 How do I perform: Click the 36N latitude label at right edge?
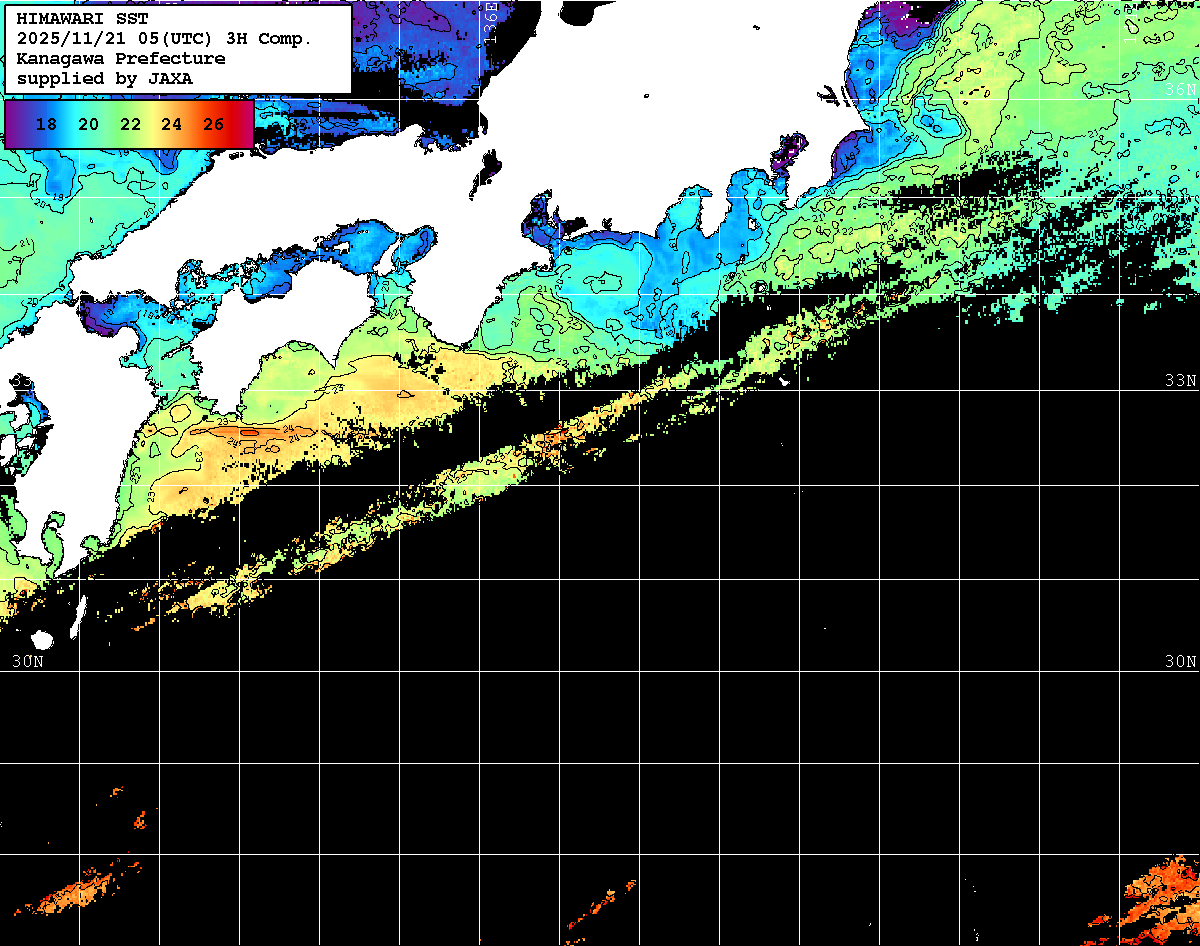click(x=1180, y=90)
